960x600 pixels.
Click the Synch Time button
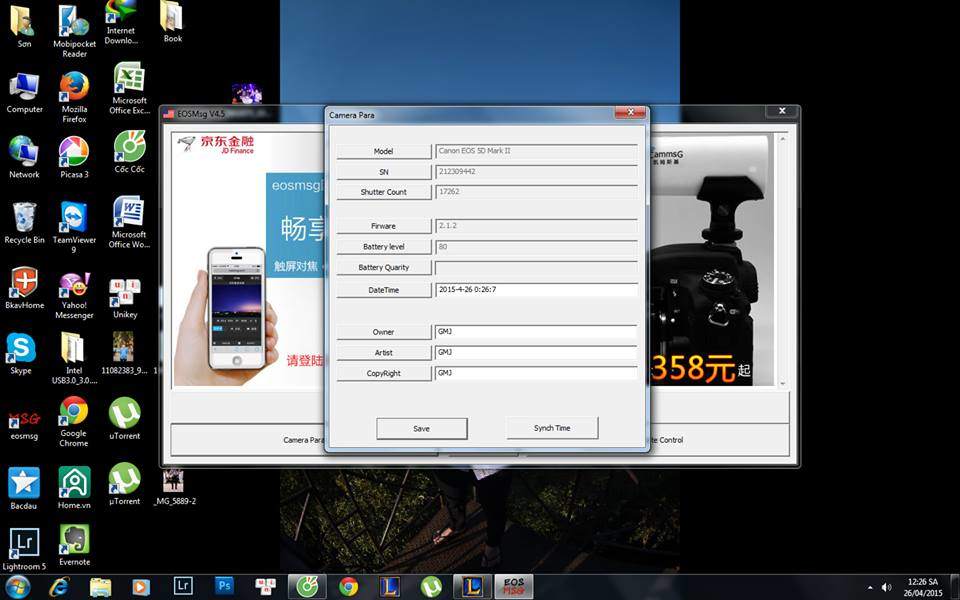(552, 428)
